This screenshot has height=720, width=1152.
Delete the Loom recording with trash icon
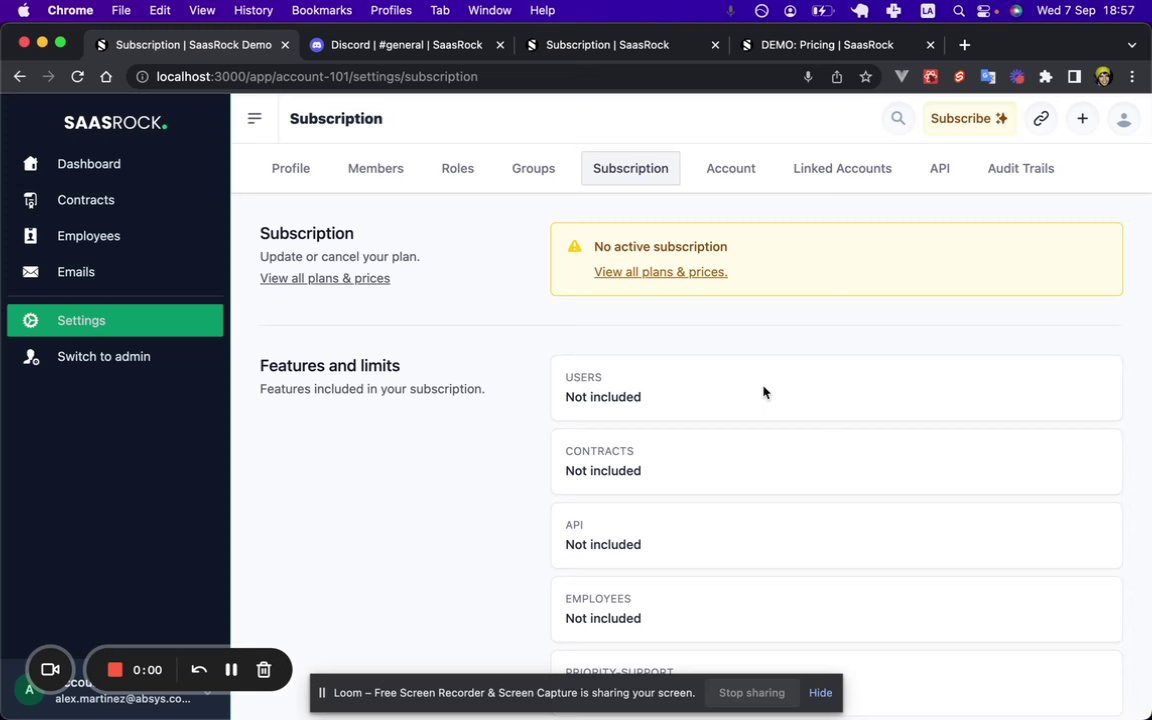pos(264,670)
